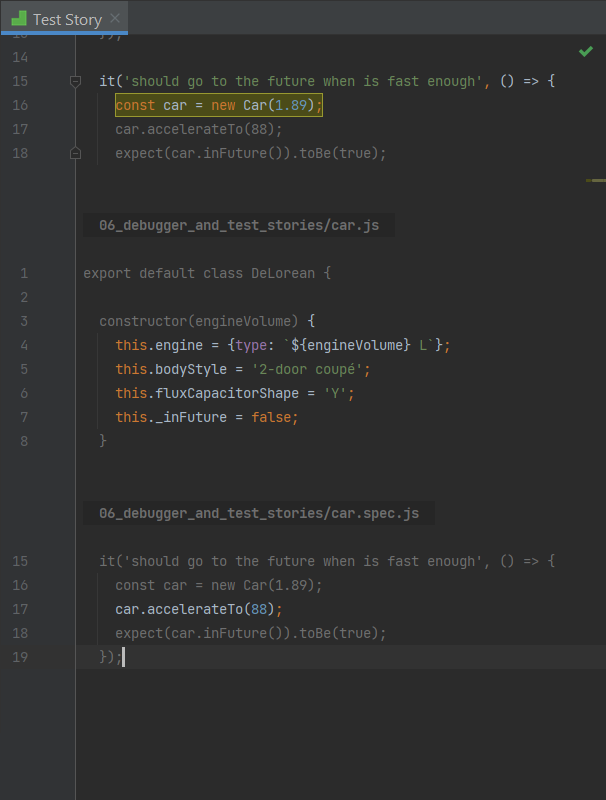Screen dimensions: 606x800
Task: Open the 06_debugger_and_test_stories/car.spec.js file header
Action: point(259,514)
